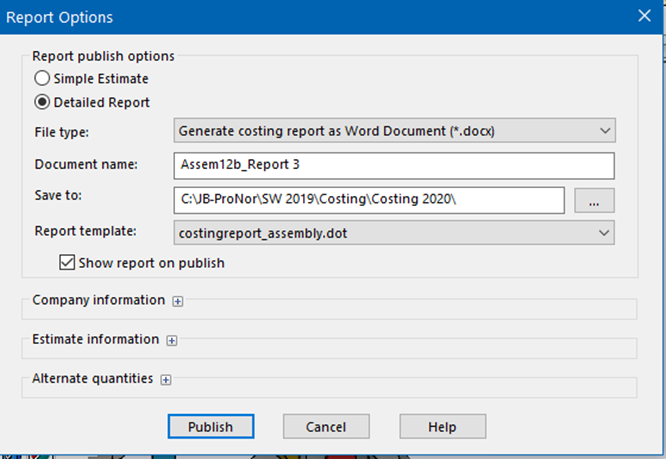Image resolution: width=666 pixels, height=459 pixels.
Task: Toggle the Show report on publish checkbox
Action: pyautogui.click(x=67, y=263)
